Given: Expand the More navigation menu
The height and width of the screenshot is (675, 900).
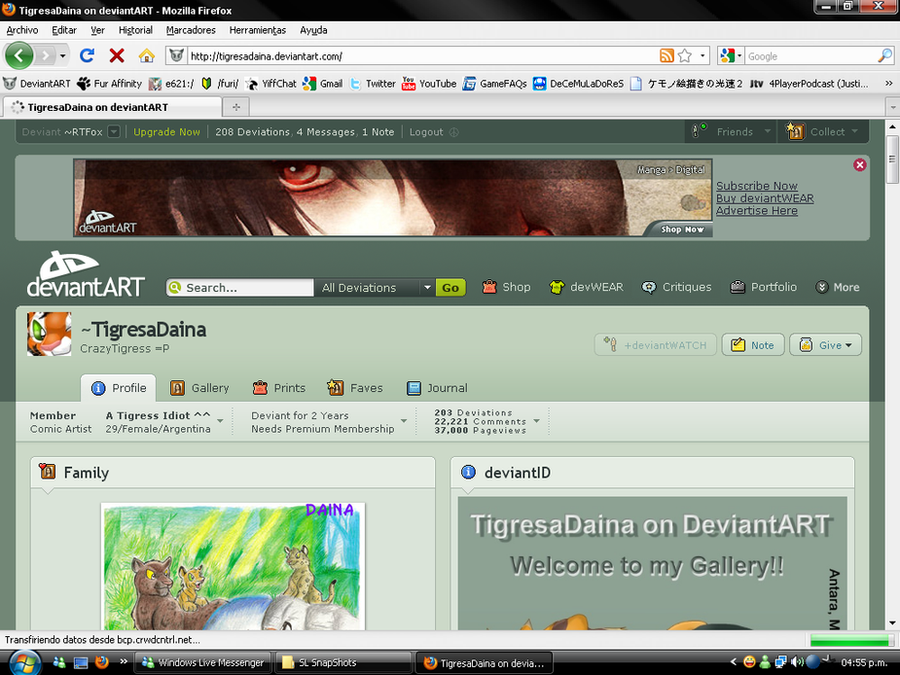Looking at the screenshot, I should (837, 287).
